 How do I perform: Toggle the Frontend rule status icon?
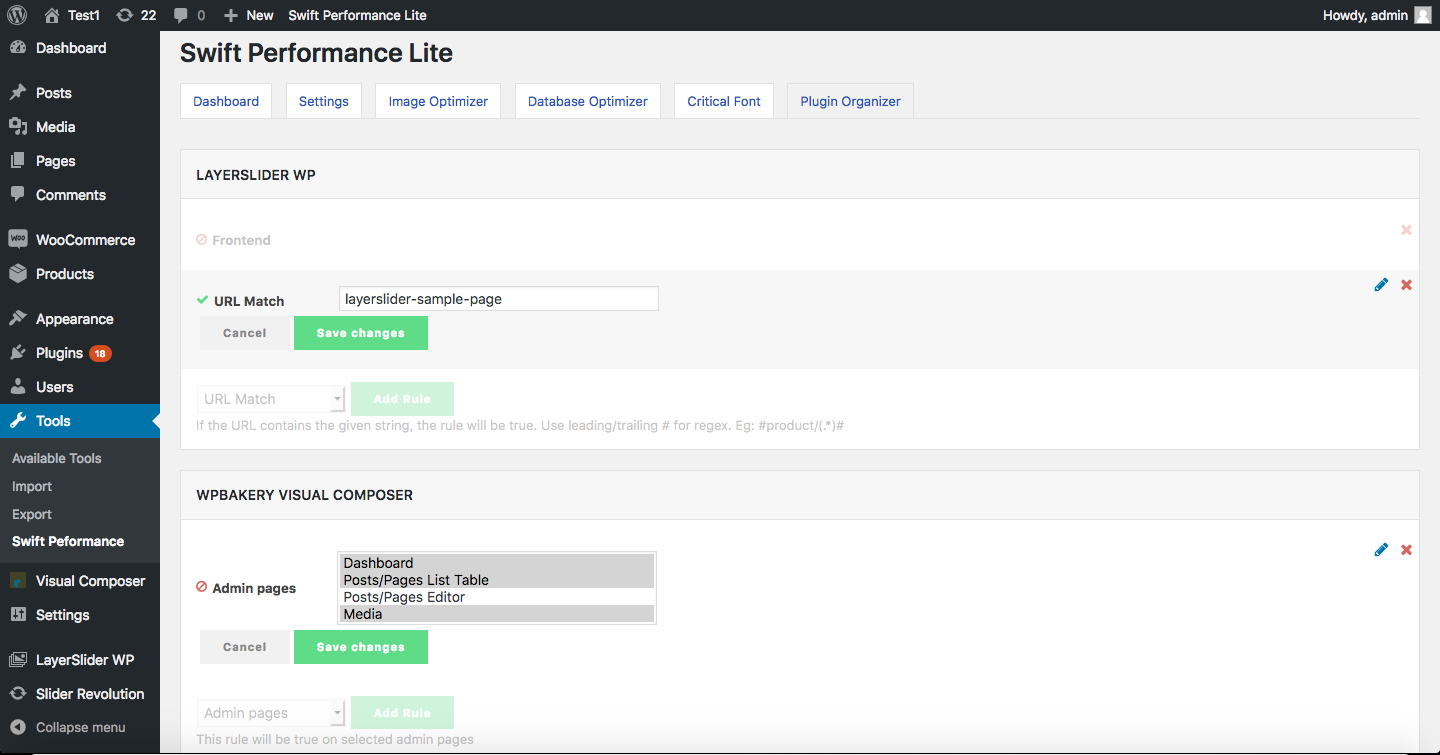click(x=202, y=240)
